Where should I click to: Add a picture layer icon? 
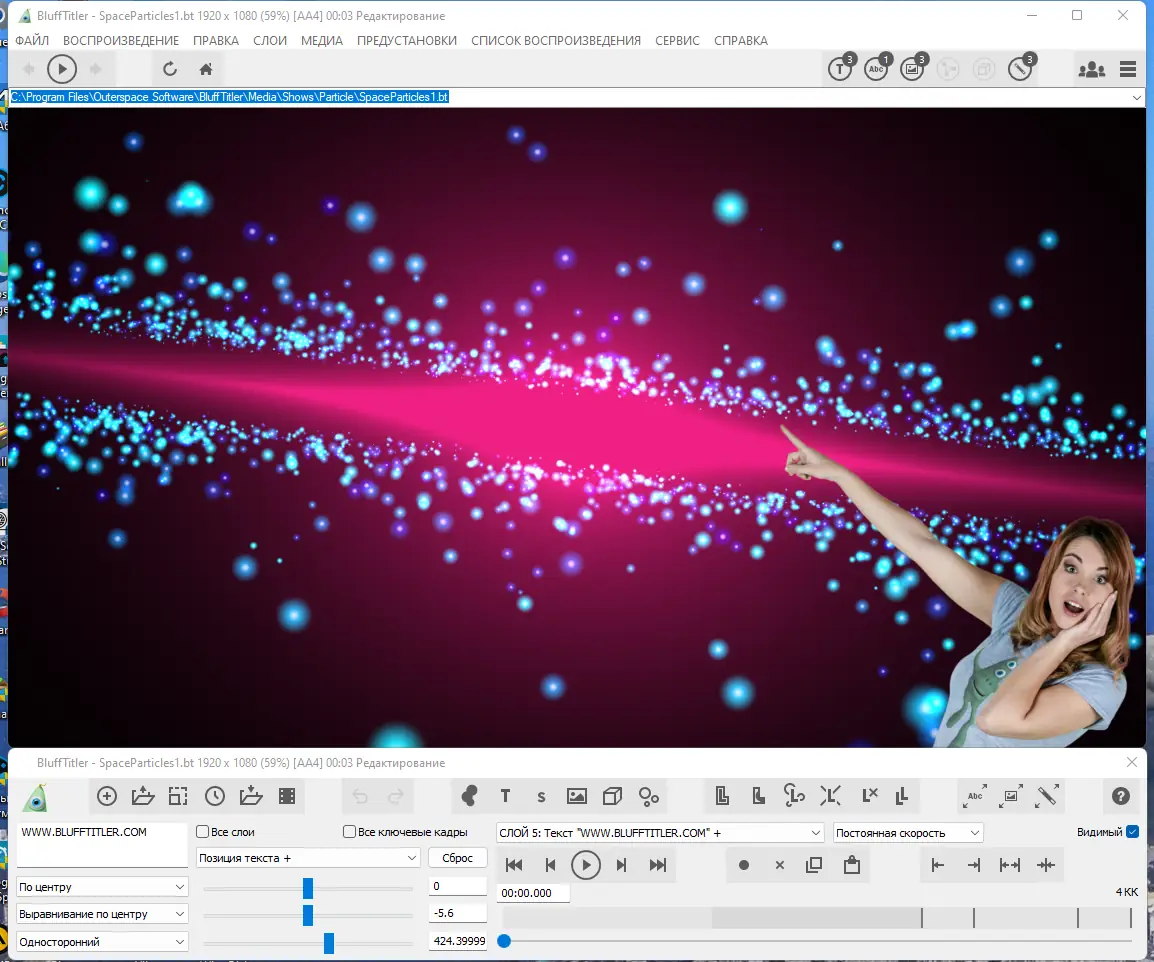[x=576, y=796]
